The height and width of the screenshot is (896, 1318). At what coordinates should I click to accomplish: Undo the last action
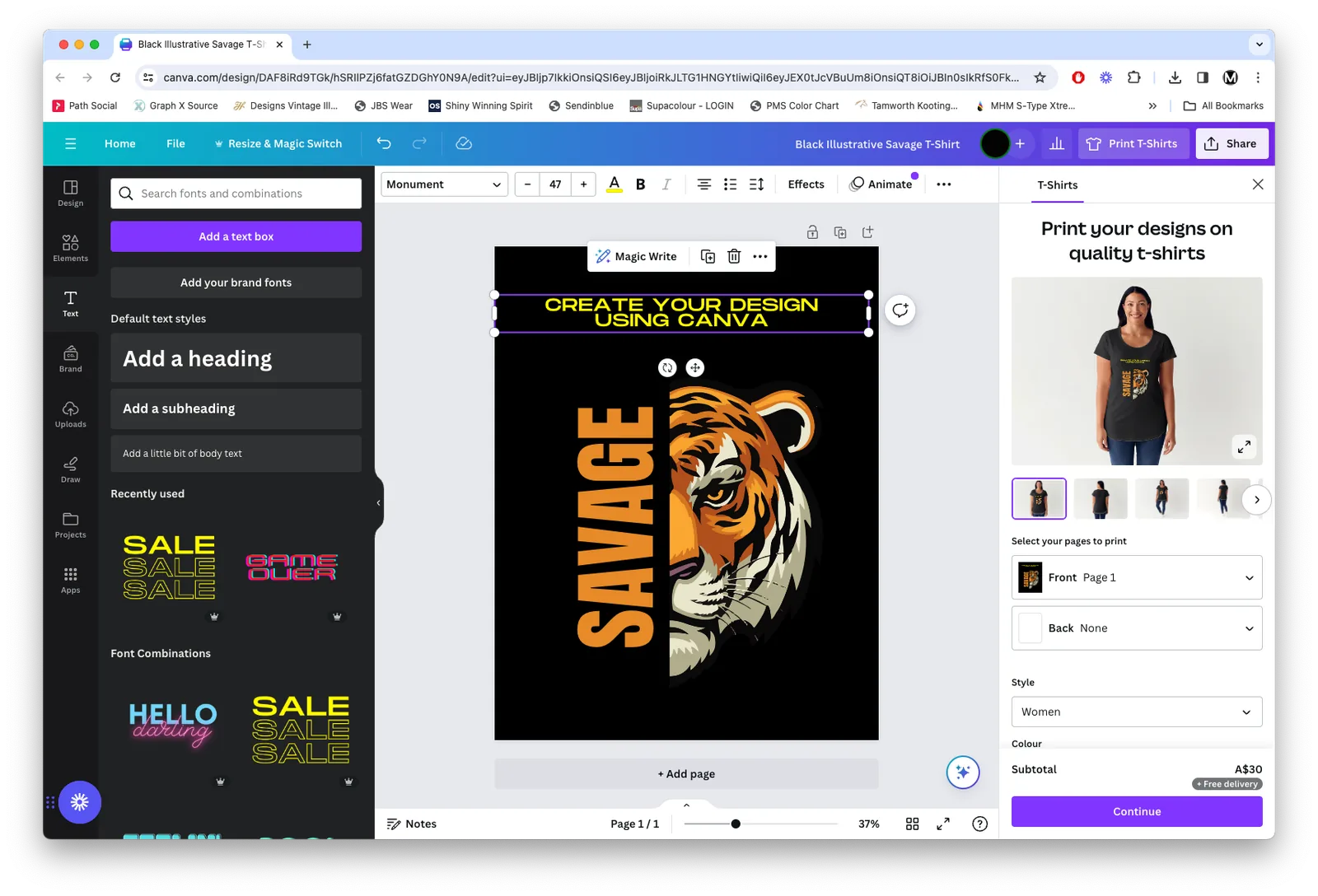pos(384,143)
